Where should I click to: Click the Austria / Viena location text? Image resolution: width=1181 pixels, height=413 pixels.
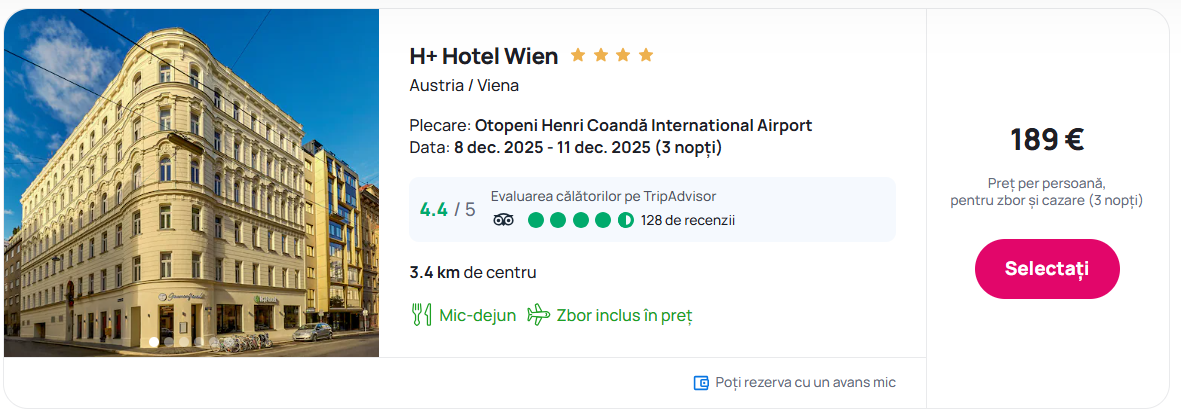pyautogui.click(x=464, y=85)
